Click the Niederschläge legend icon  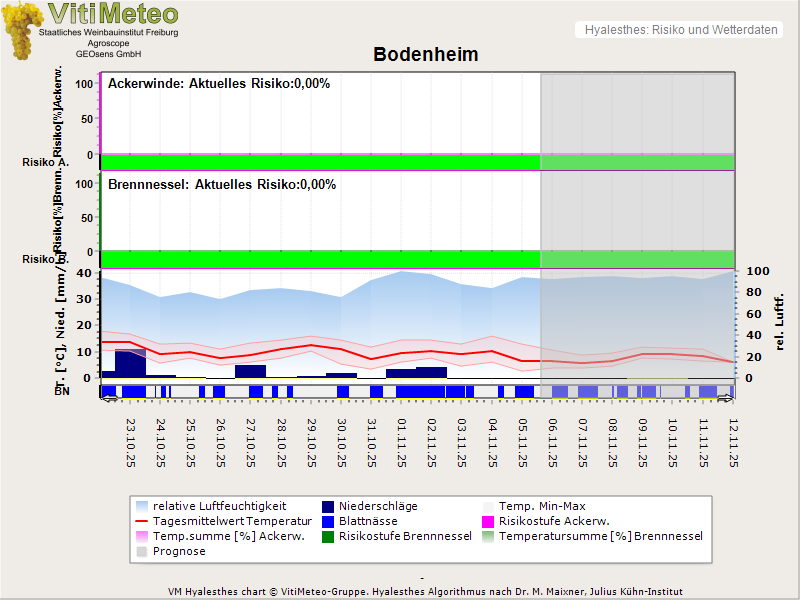[326, 506]
